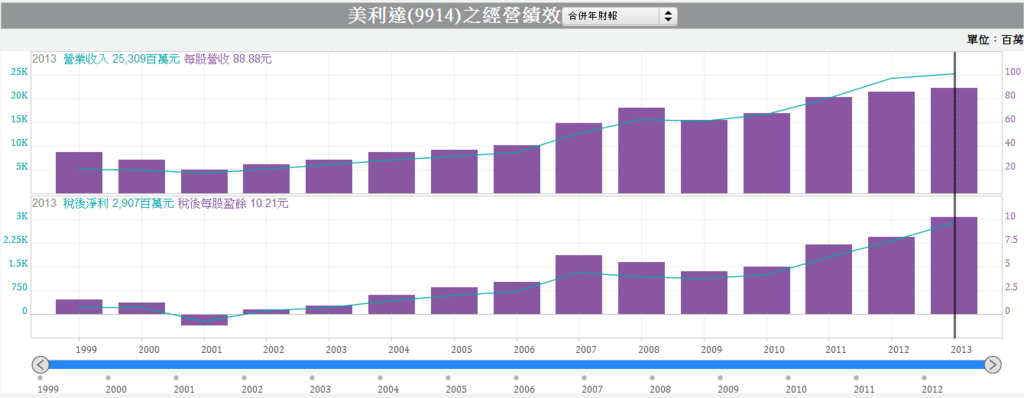Select the 2001 dot marker below the slider

tap(176, 378)
